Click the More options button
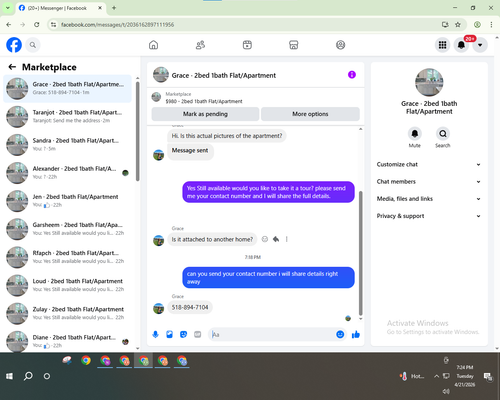Viewport: 500px width, 400px height. coord(310,114)
